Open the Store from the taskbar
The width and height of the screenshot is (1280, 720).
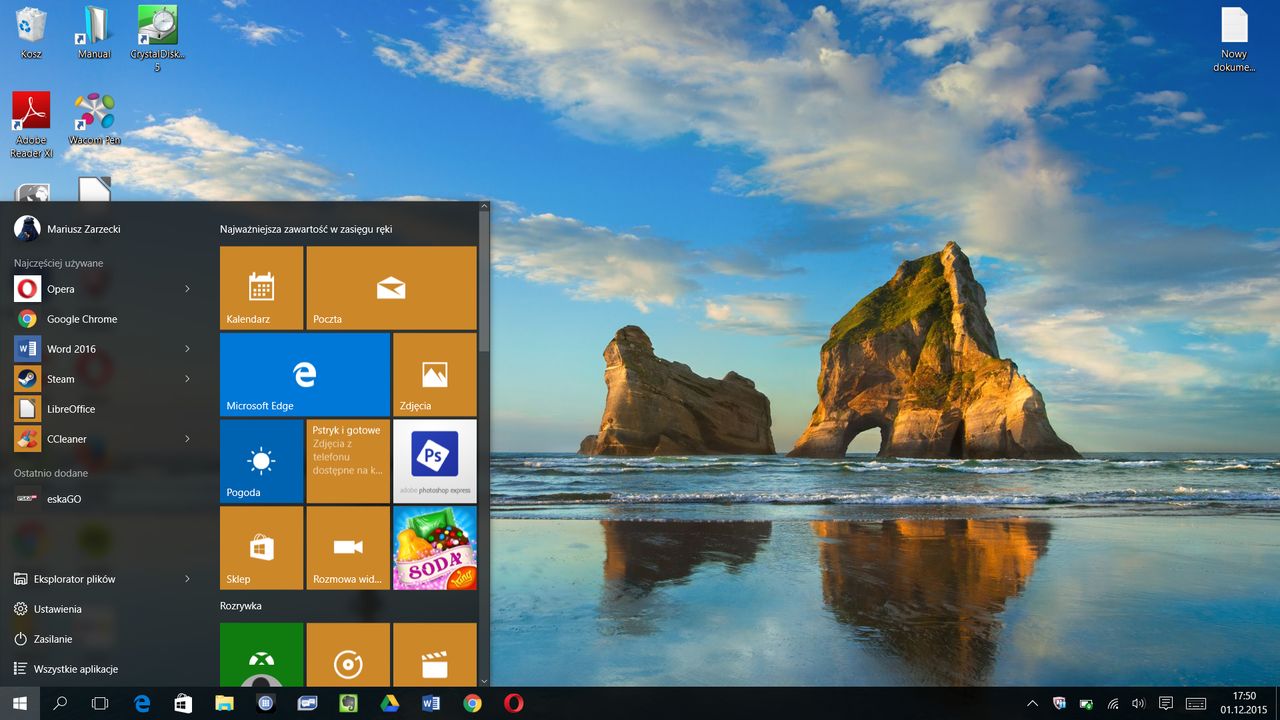pyautogui.click(x=183, y=703)
